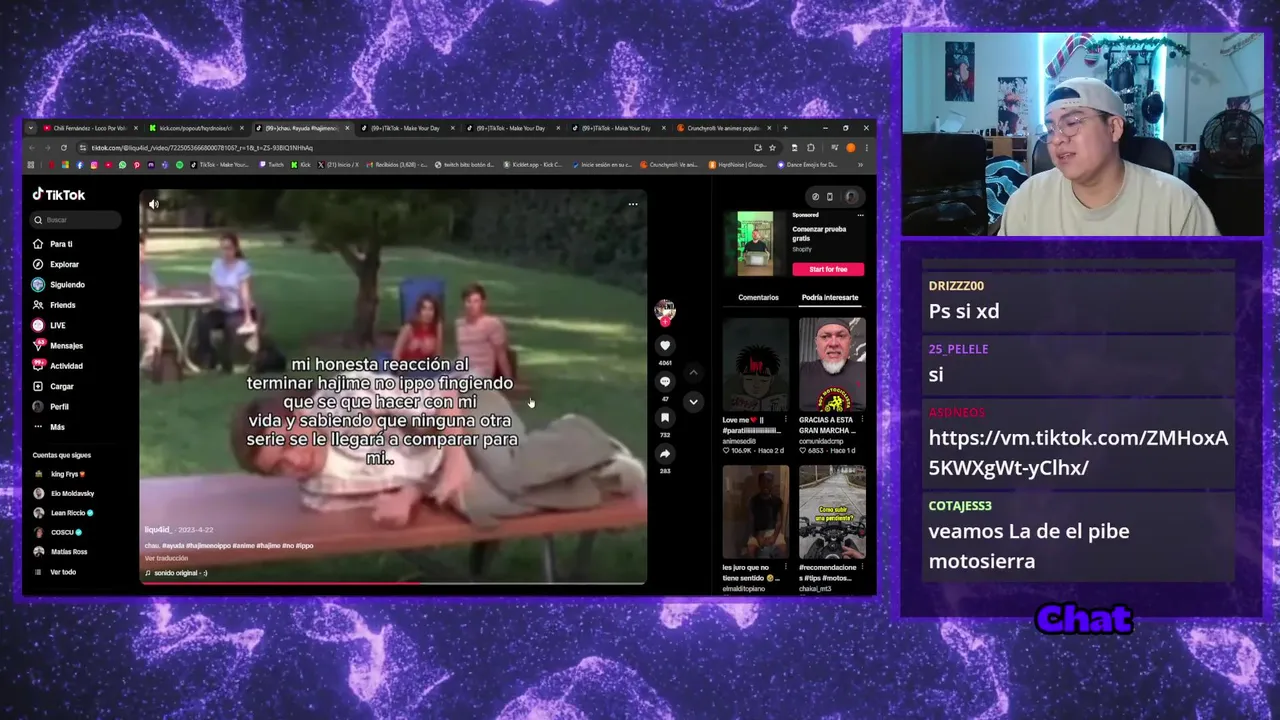Open a new browser tab

pos(785,128)
